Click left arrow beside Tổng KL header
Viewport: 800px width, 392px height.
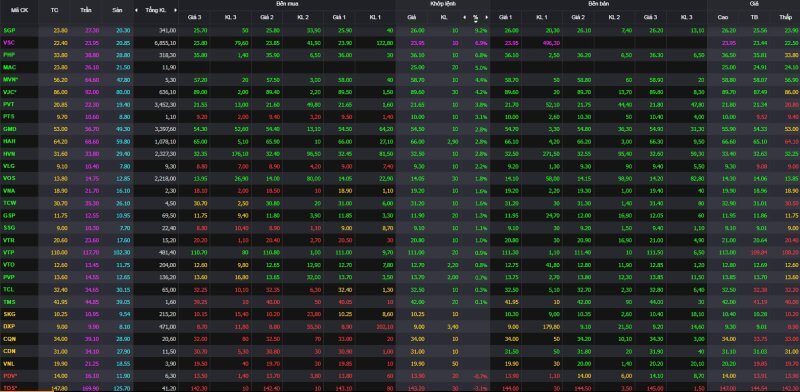[x=136, y=10]
